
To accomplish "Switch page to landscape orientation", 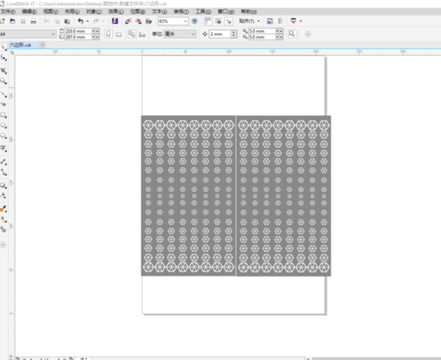I will [119, 34].
